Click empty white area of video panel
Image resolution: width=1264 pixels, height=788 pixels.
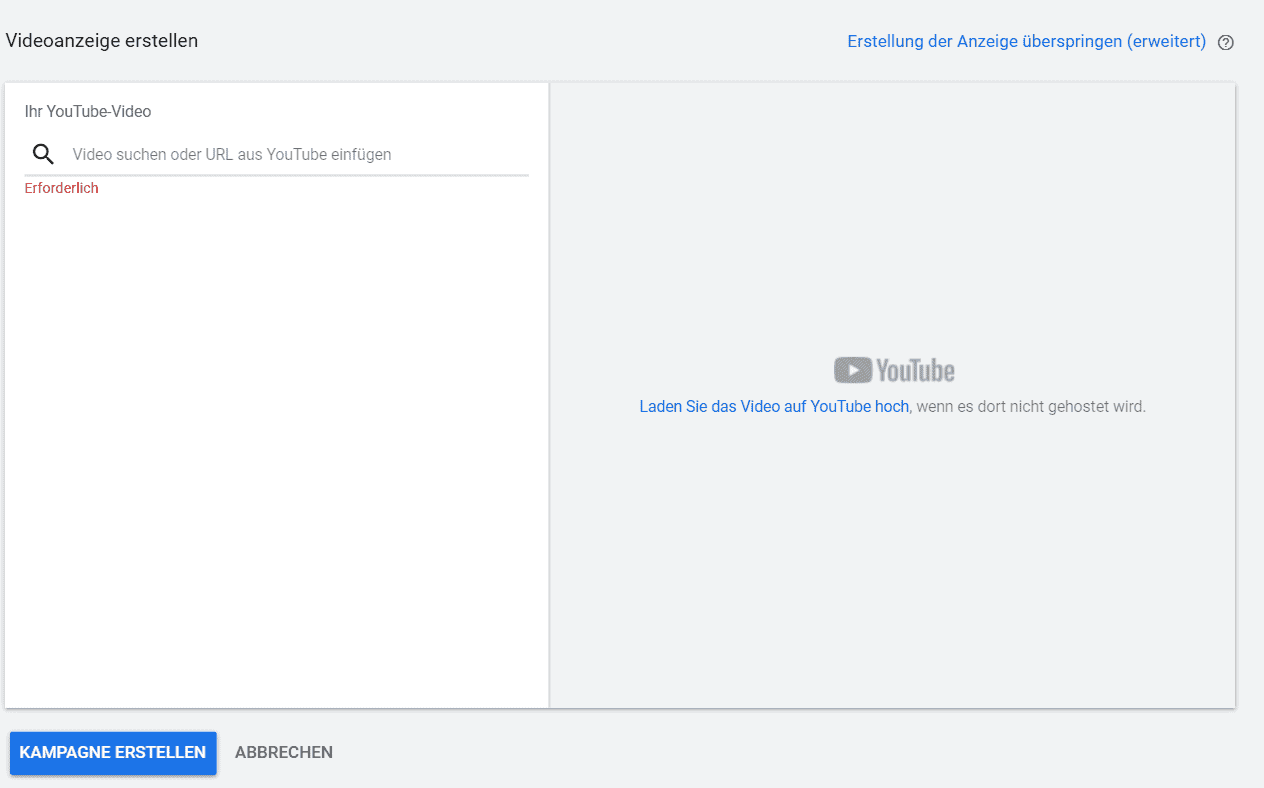pyautogui.click(x=276, y=450)
